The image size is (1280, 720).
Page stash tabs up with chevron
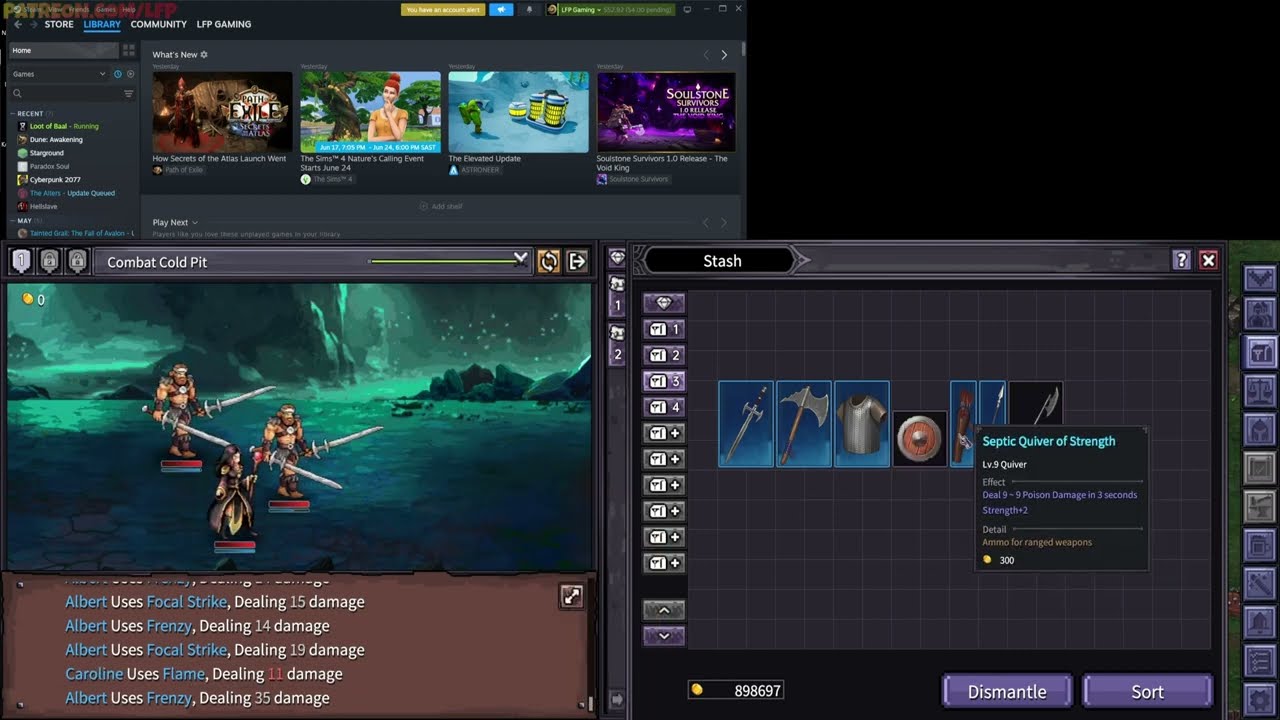[664, 610]
